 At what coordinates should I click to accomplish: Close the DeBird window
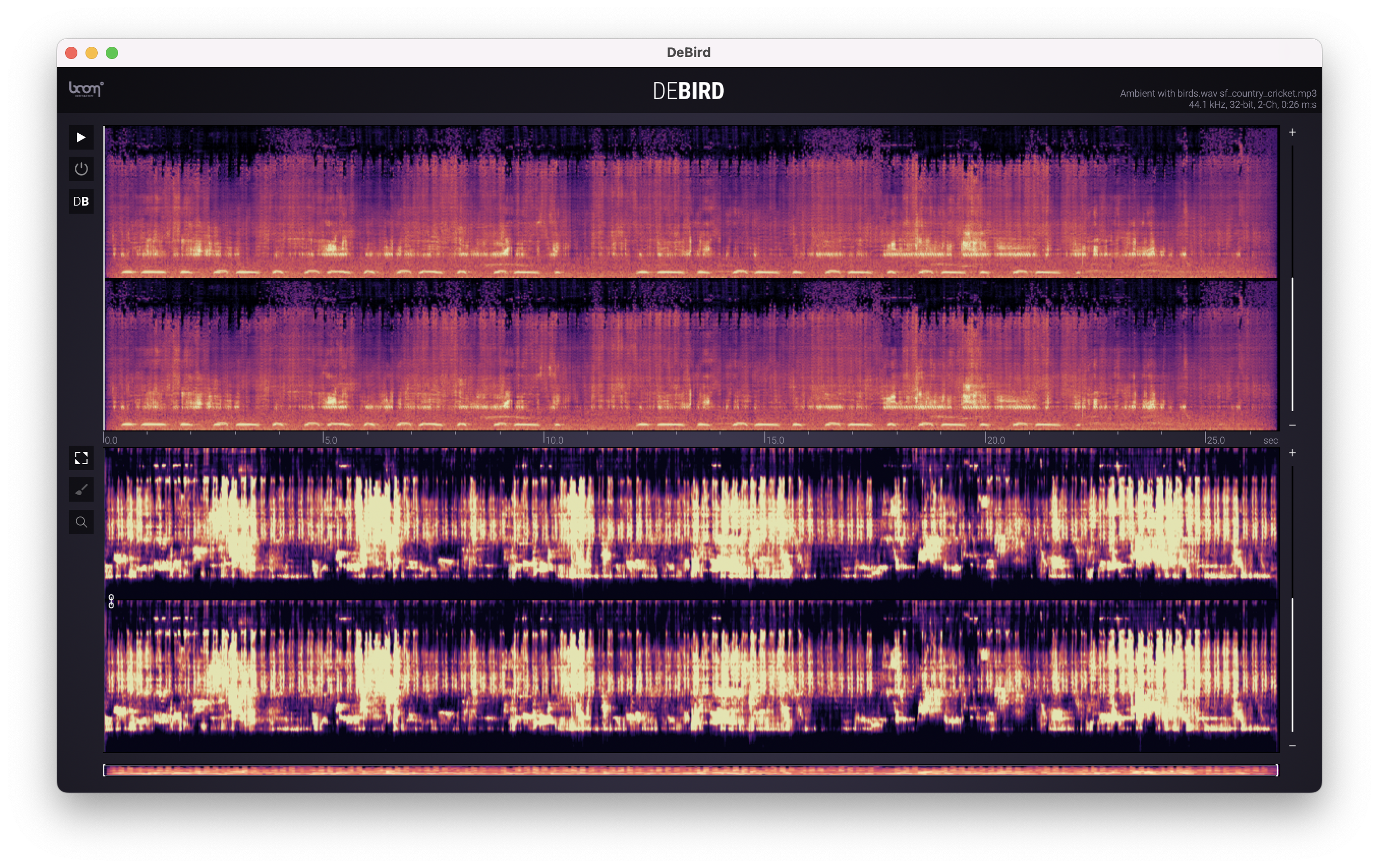(x=72, y=53)
